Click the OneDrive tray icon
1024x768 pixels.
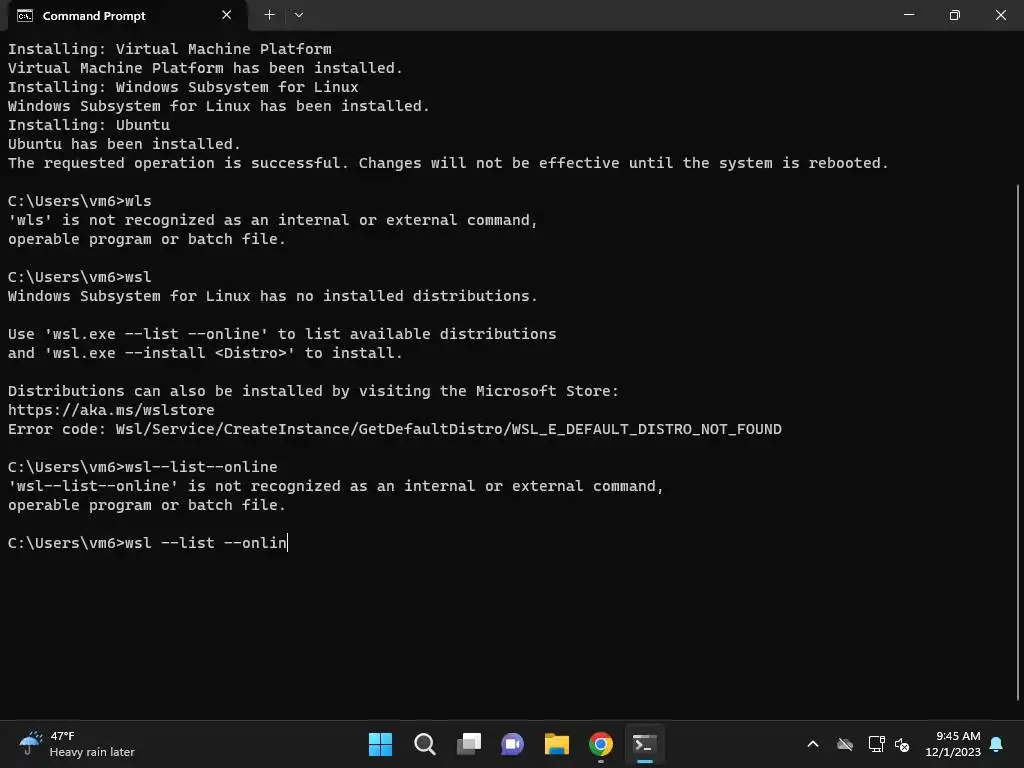click(x=844, y=744)
